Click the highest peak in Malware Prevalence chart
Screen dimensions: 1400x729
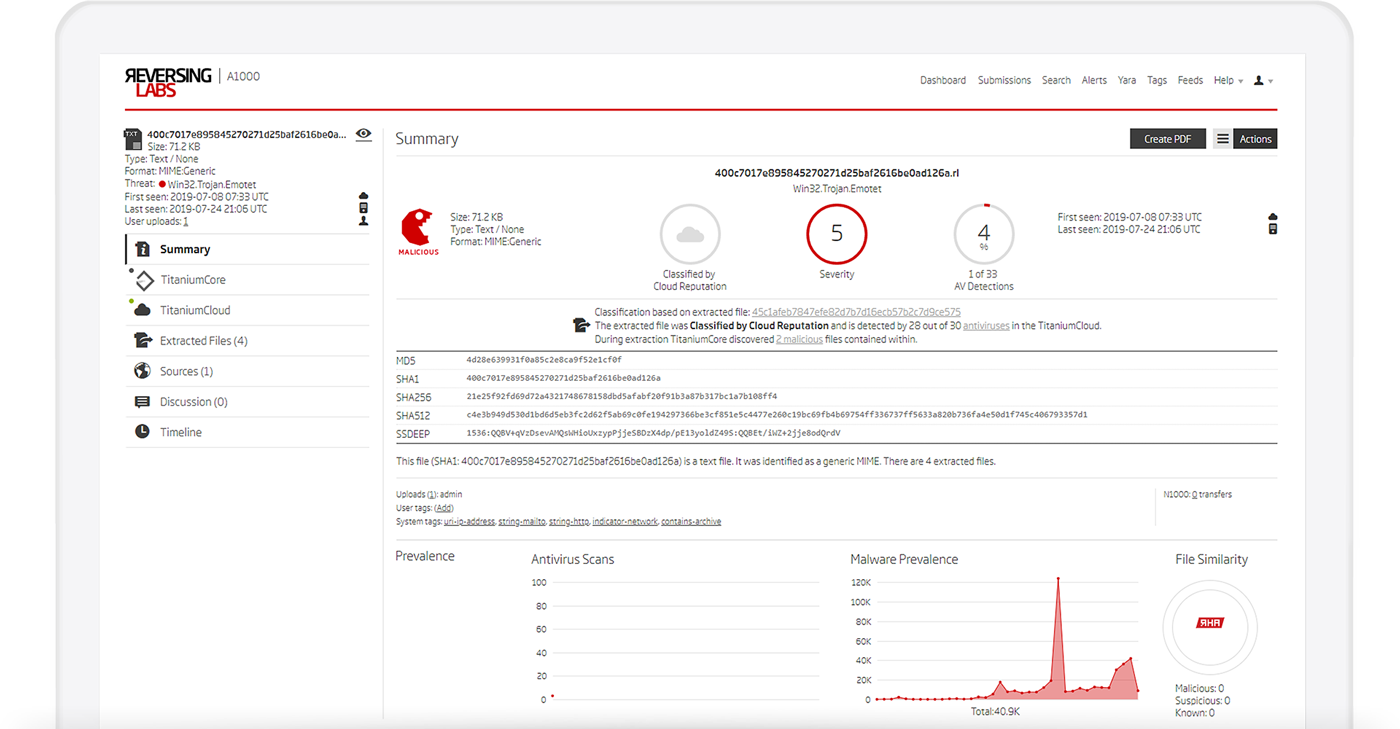(1058, 578)
